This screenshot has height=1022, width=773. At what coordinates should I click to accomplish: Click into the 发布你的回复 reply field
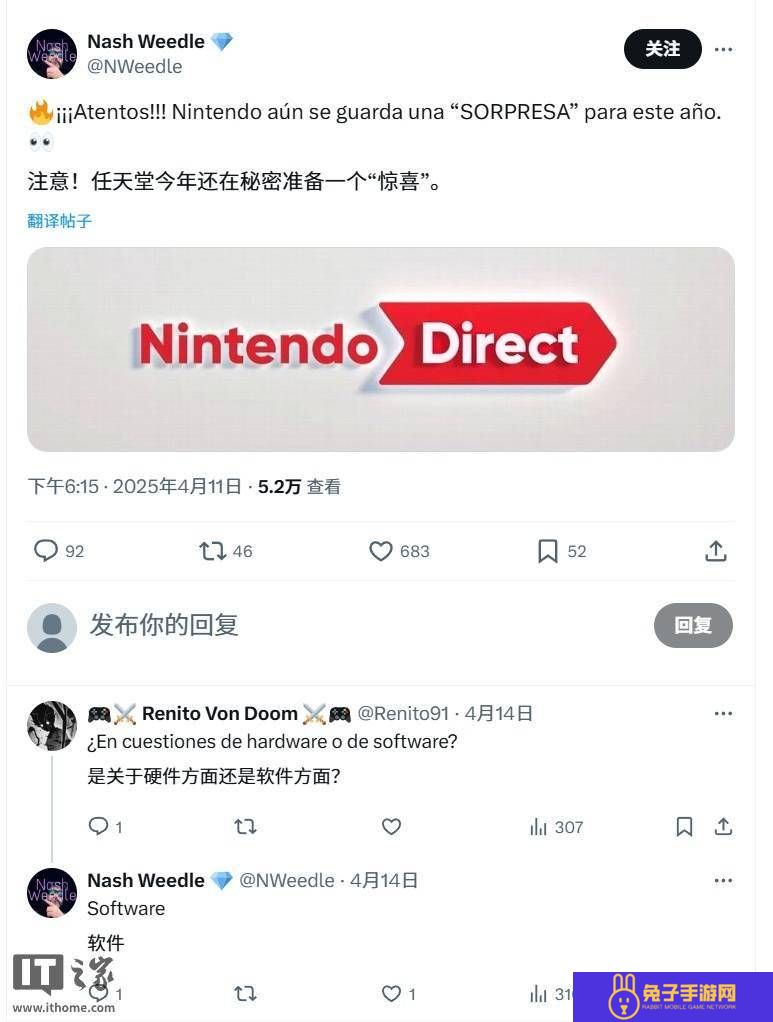[365, 625]
